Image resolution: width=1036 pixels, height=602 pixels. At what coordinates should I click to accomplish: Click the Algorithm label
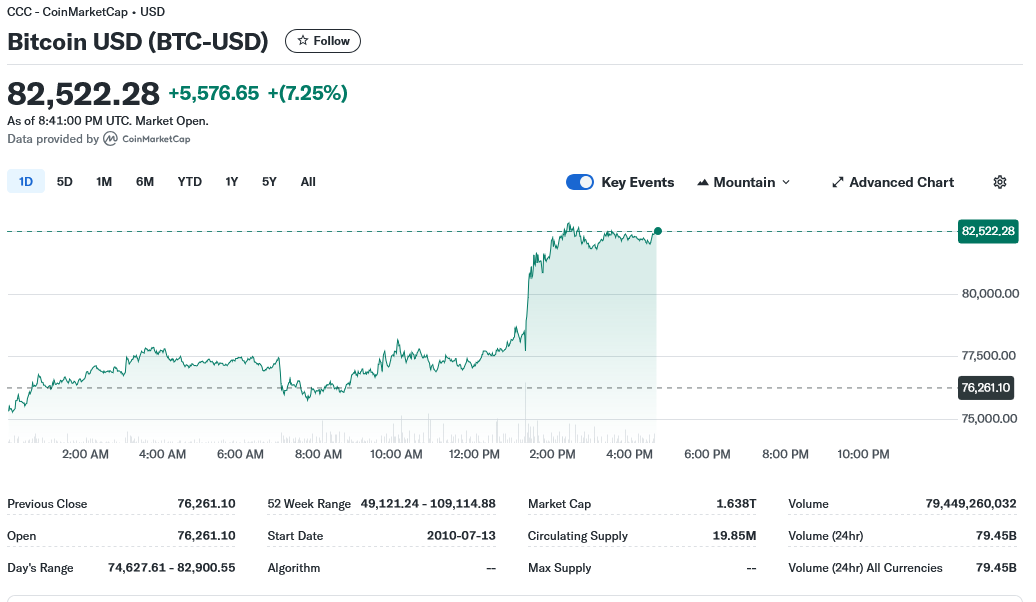[x=294, y=568]
